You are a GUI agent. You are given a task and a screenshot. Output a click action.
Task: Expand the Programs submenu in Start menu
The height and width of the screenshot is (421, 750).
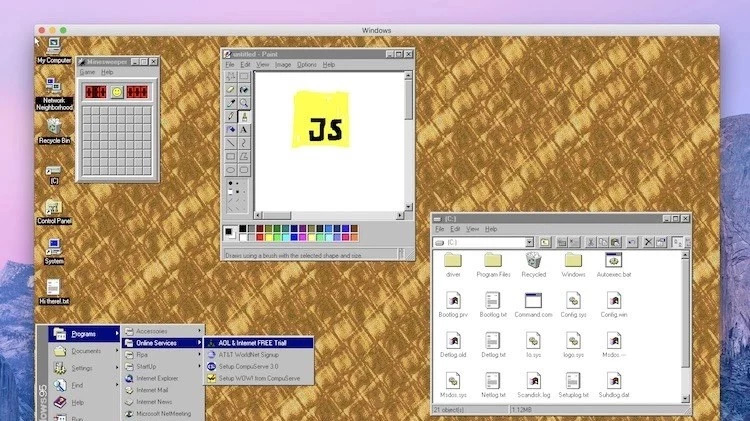tap(84, 334)
